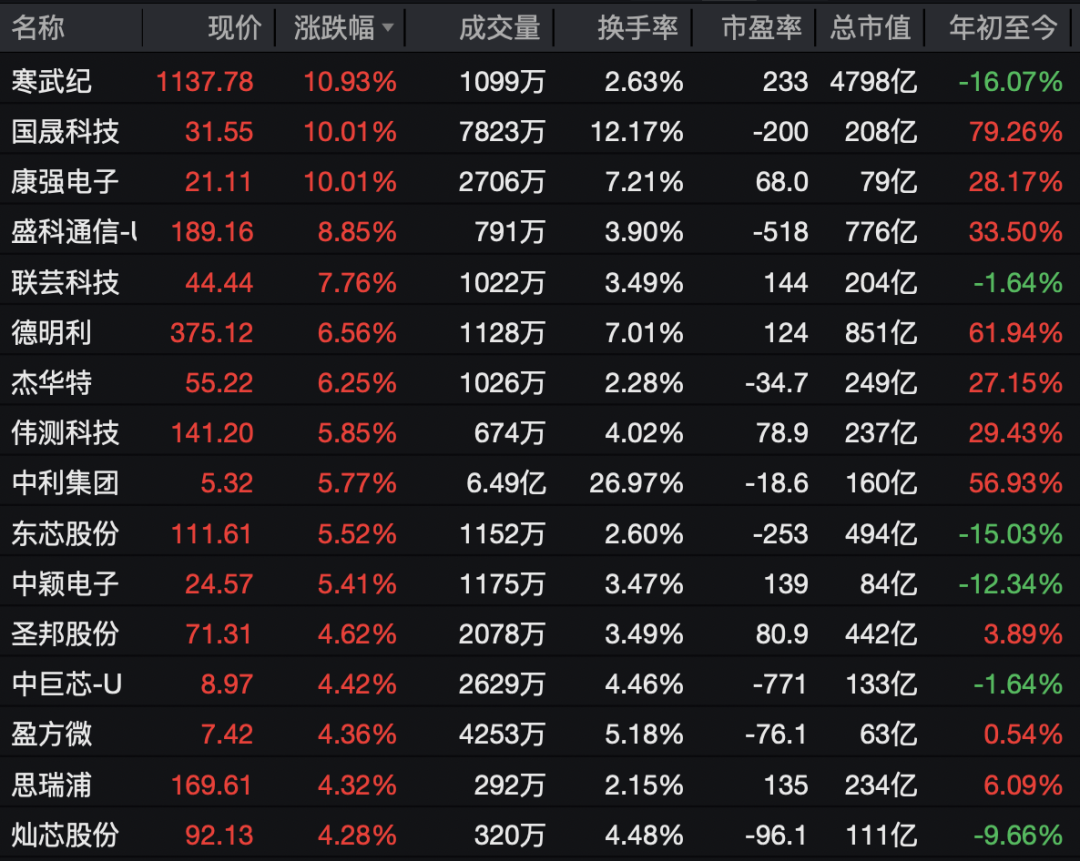Sort by 年初至今 performance column
The height and width of the screenshot is (861, 1080).
click(1003, 28)
